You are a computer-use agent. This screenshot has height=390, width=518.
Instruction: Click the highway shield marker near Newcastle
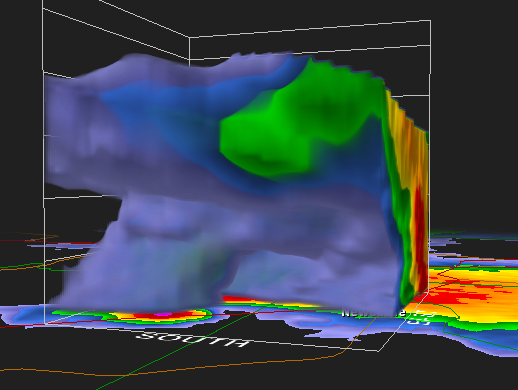pyautogui.click(x=422, y=318)
